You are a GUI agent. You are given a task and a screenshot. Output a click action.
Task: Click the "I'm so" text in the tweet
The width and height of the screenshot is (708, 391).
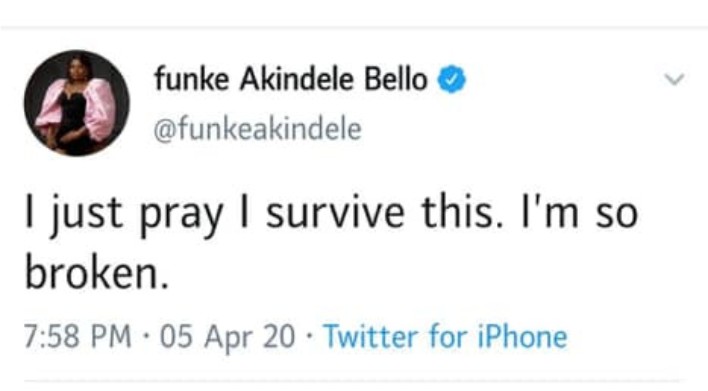pyautogui.click(x=580, y=212)
